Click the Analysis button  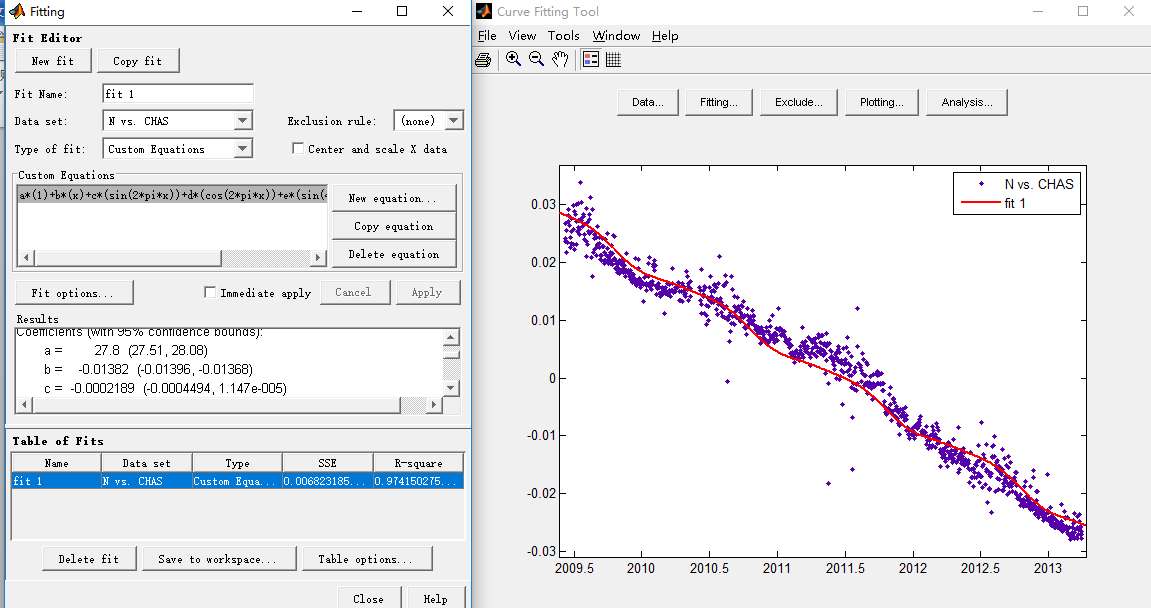[x=966, y=102]
